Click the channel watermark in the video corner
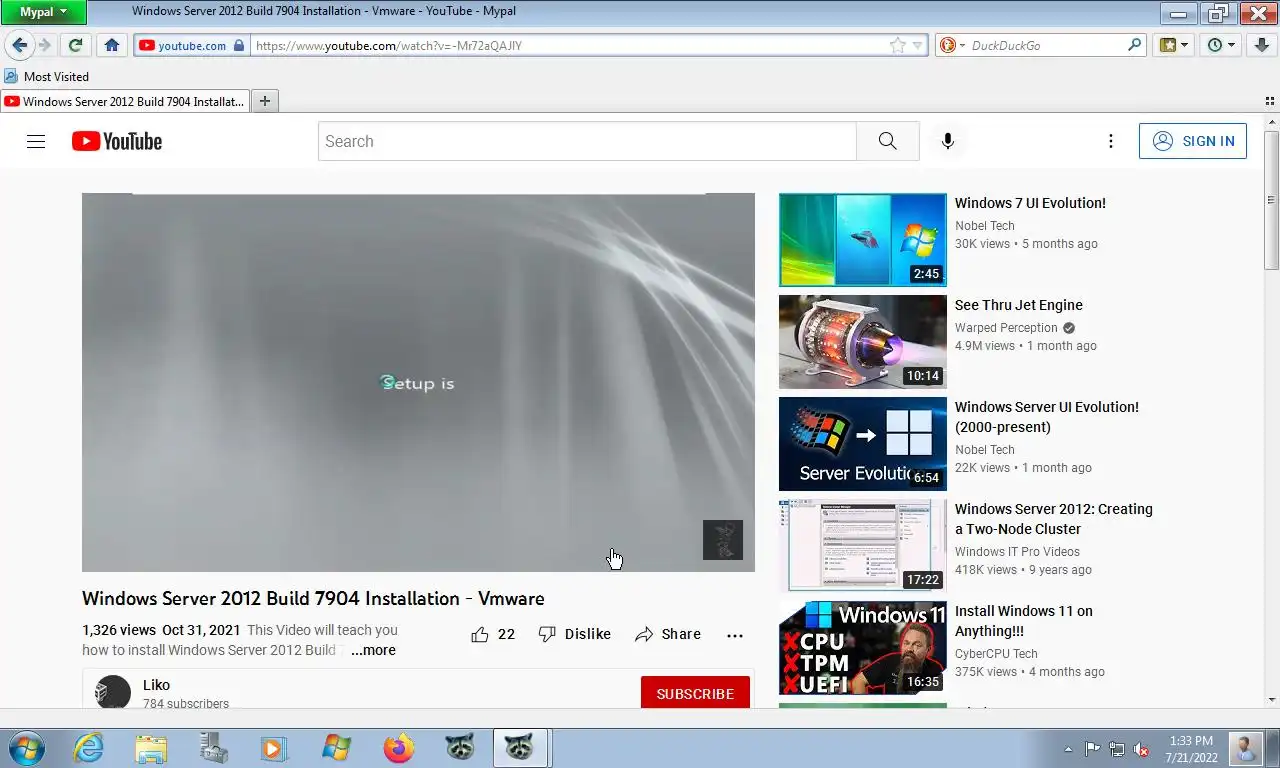1280x768 pixels. click(x=723, y=540)
